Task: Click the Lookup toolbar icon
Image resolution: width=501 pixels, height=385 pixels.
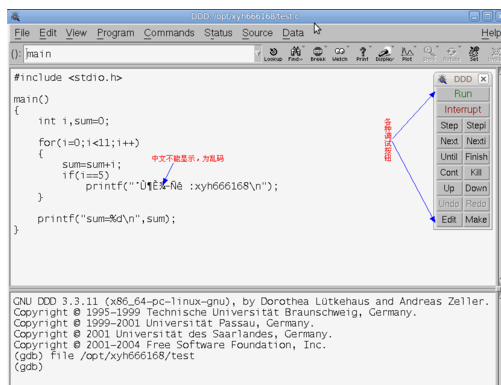Action: (x=273, y=54)
